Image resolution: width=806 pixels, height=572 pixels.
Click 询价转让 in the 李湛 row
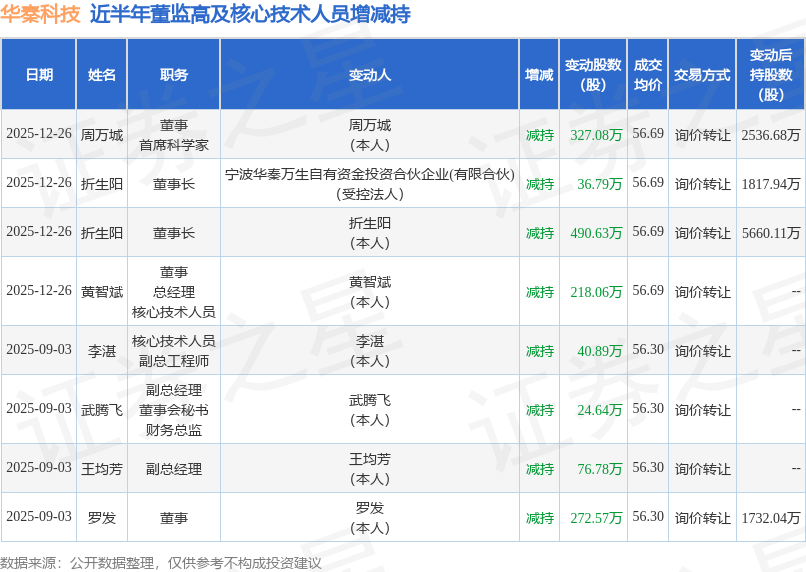(x=702, y=351)
